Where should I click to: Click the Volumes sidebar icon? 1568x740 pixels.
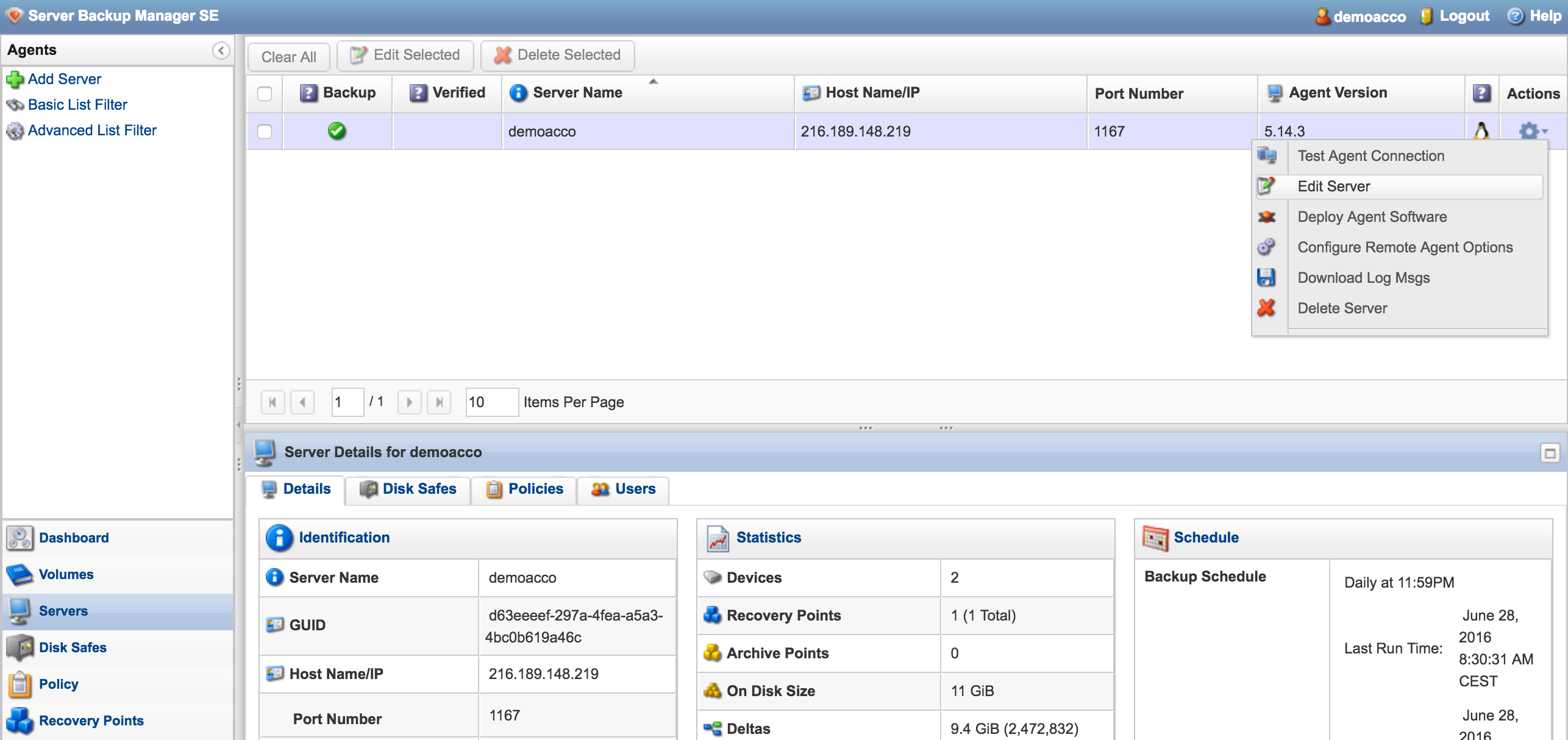click(19, 574)
